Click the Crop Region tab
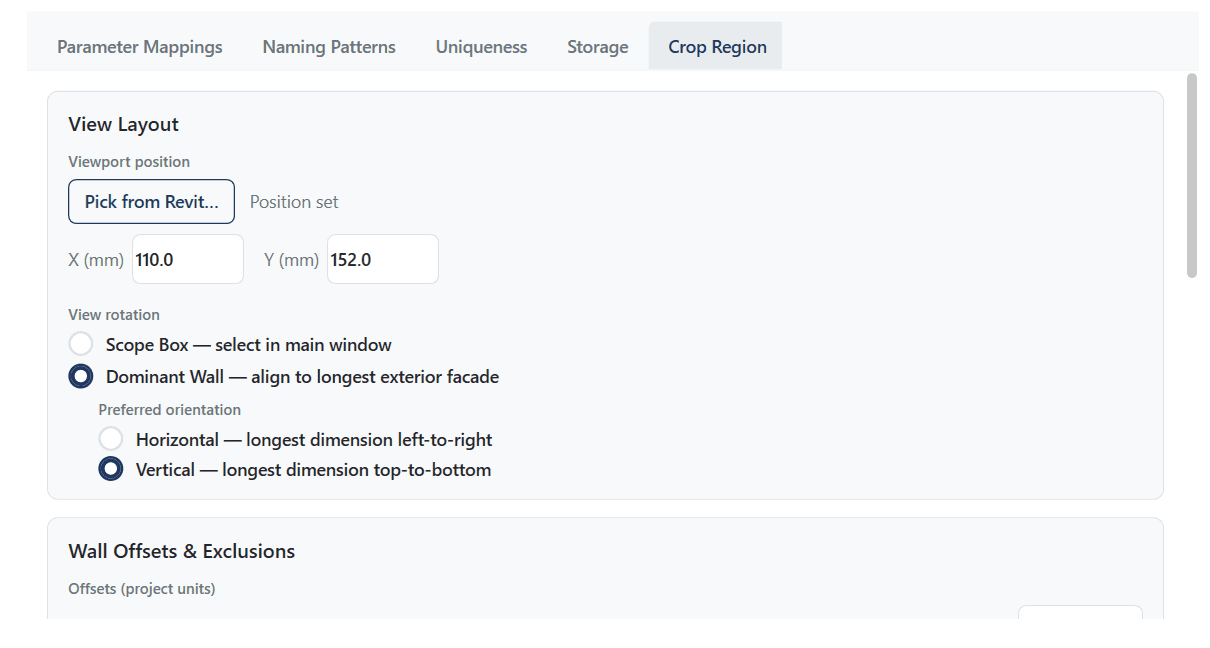Screen dimensions: 1210x648 pyautogui.click(x=716, y=47)
